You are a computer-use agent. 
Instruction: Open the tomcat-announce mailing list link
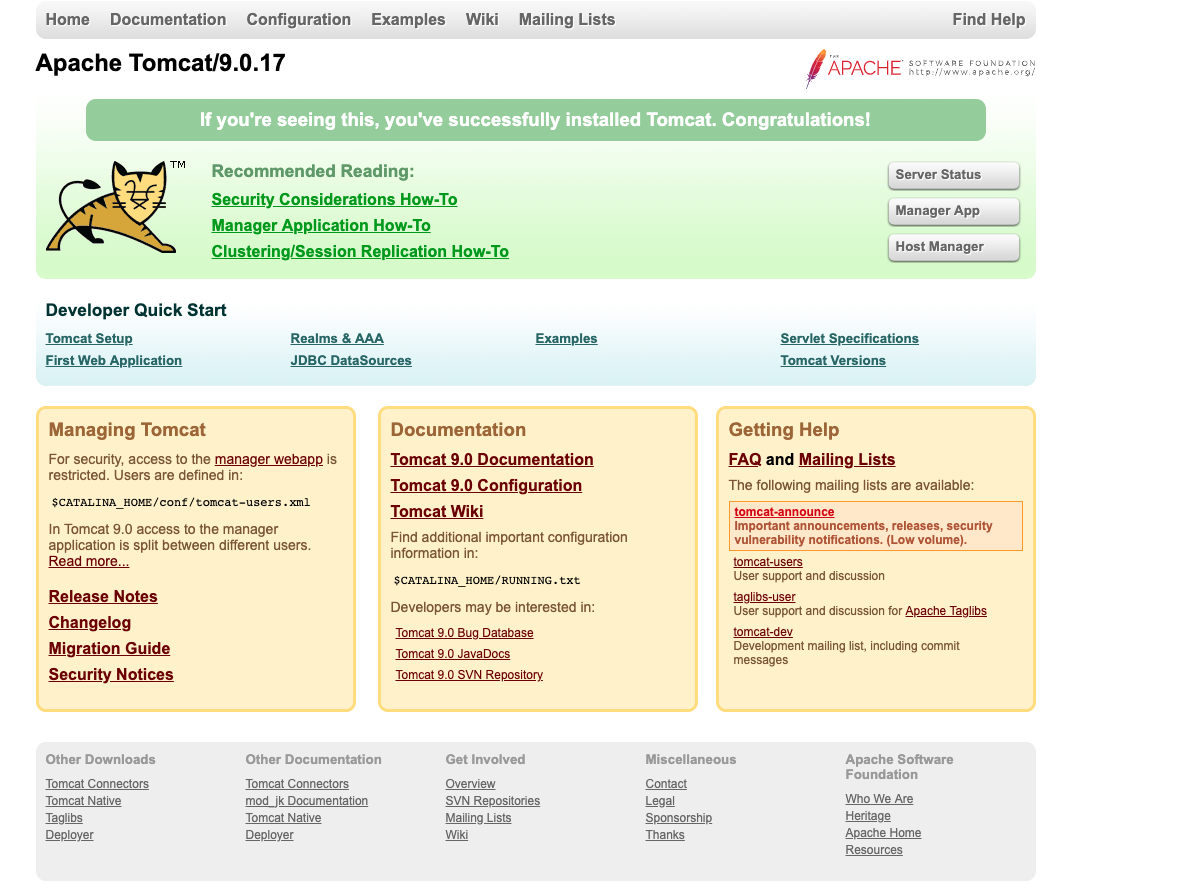pyautogui.click(x=784, y=512)
